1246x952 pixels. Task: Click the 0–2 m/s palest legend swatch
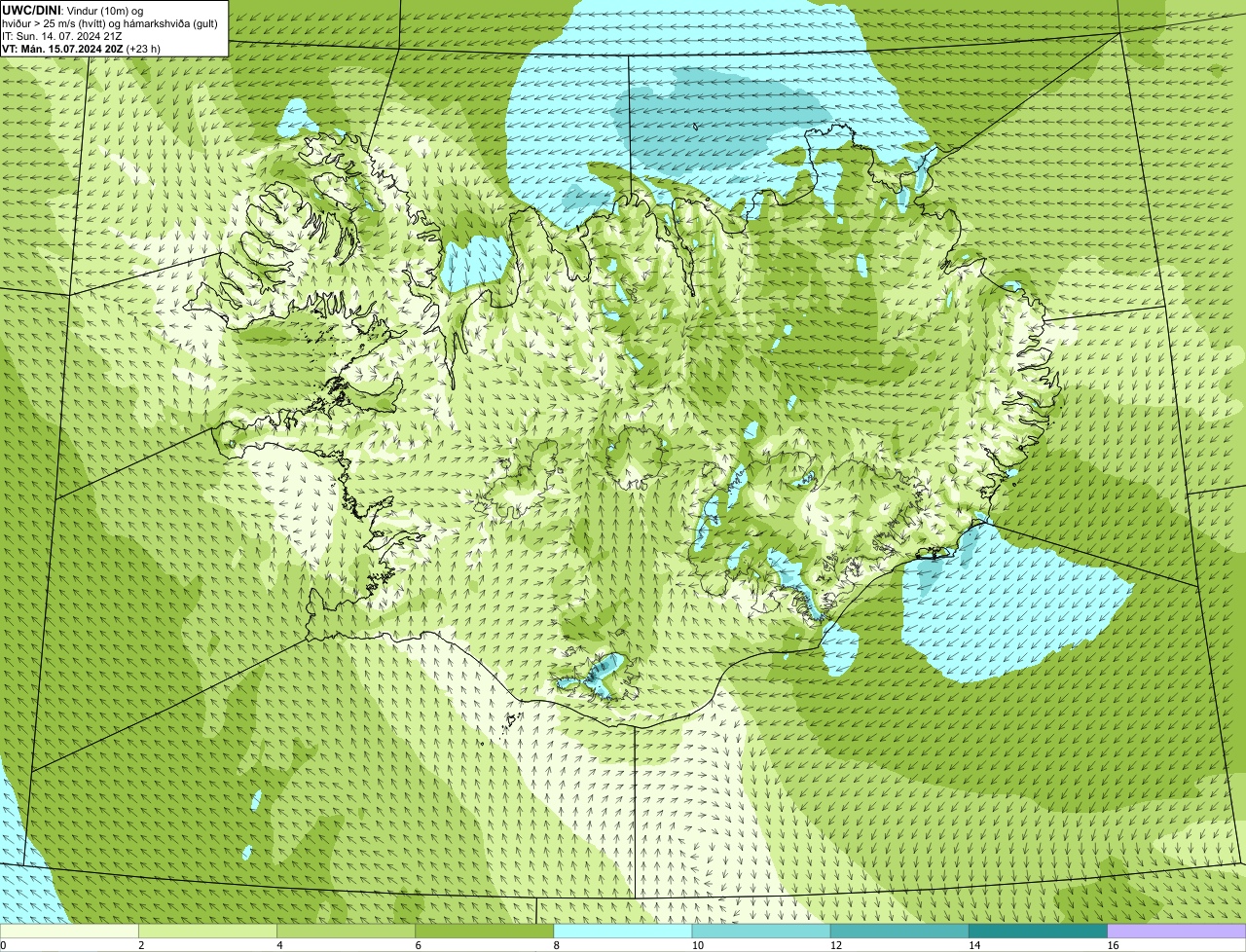69,932
